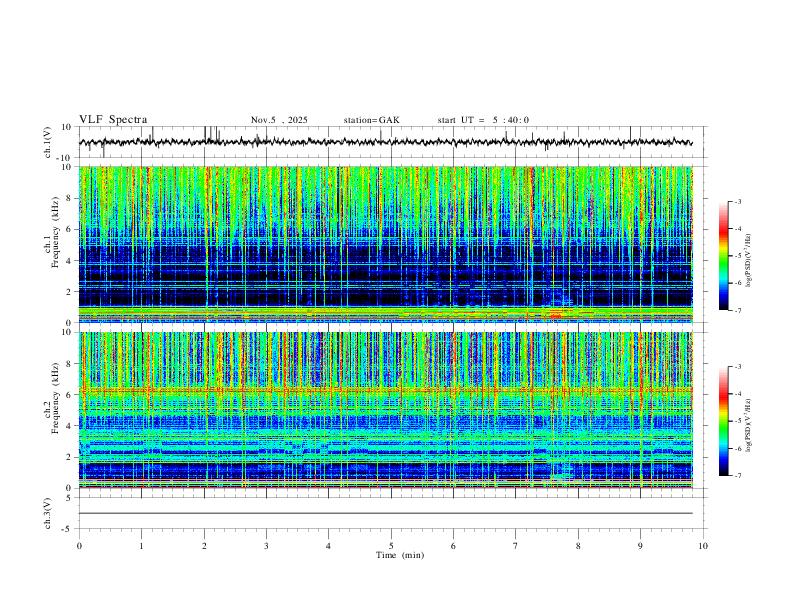Click inside the ch.1 spectrogram panel

pos(385,244)
